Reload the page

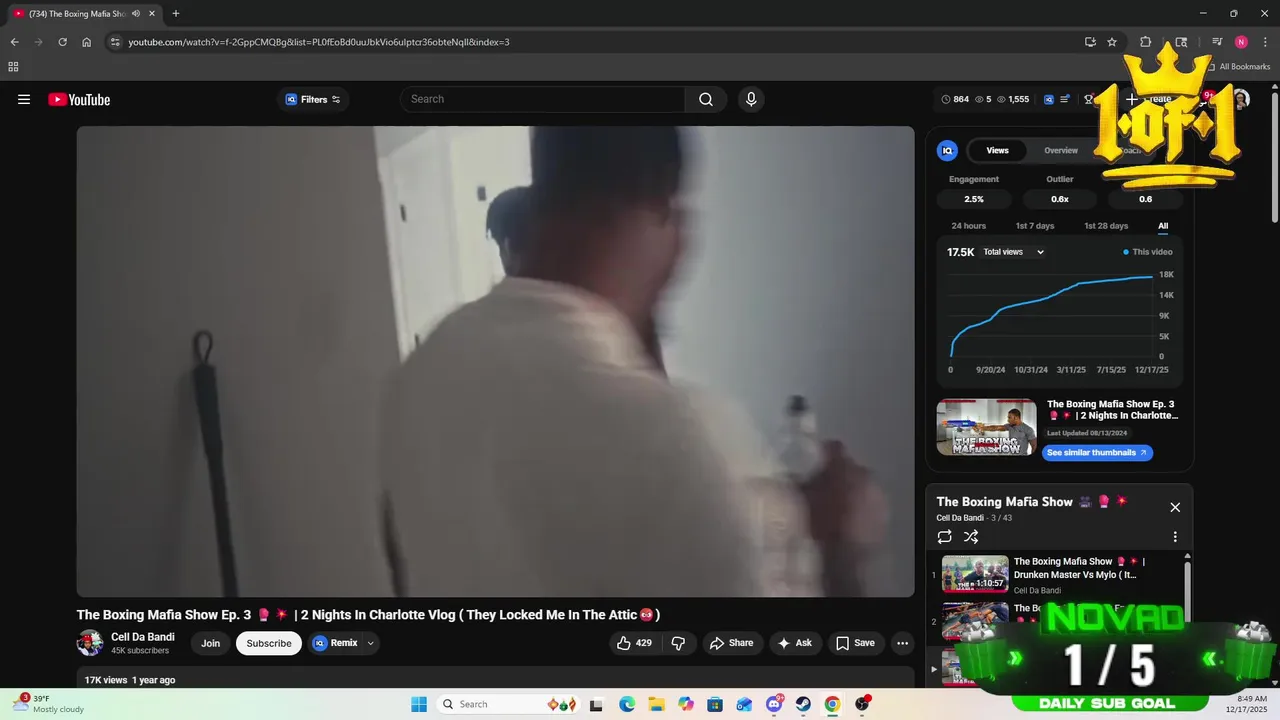click(62, 42)
